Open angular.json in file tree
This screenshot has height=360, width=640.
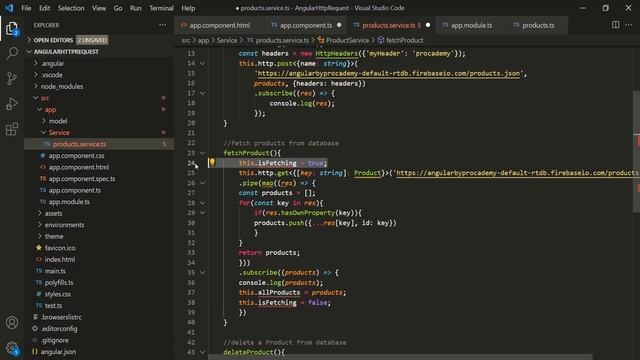pos(58,351)
